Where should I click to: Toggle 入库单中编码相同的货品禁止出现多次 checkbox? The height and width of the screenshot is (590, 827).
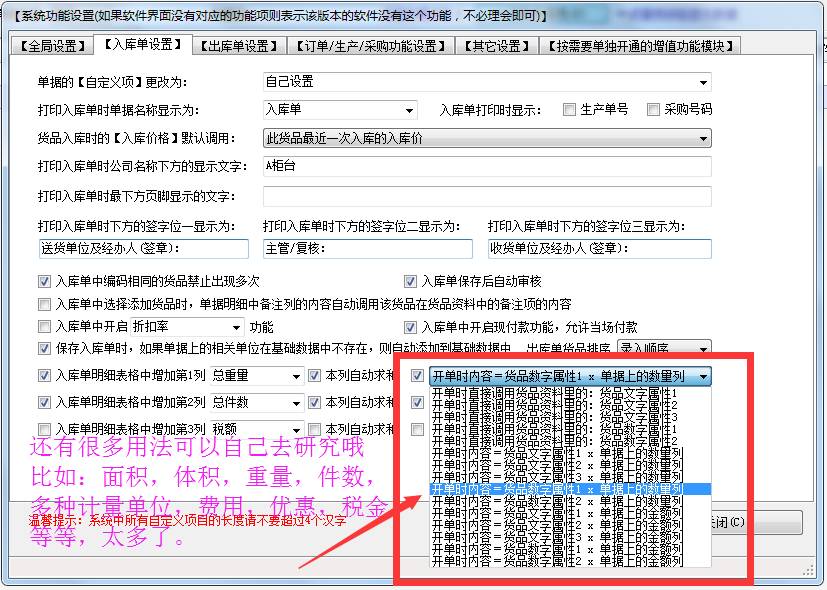(x=44, y=282)
